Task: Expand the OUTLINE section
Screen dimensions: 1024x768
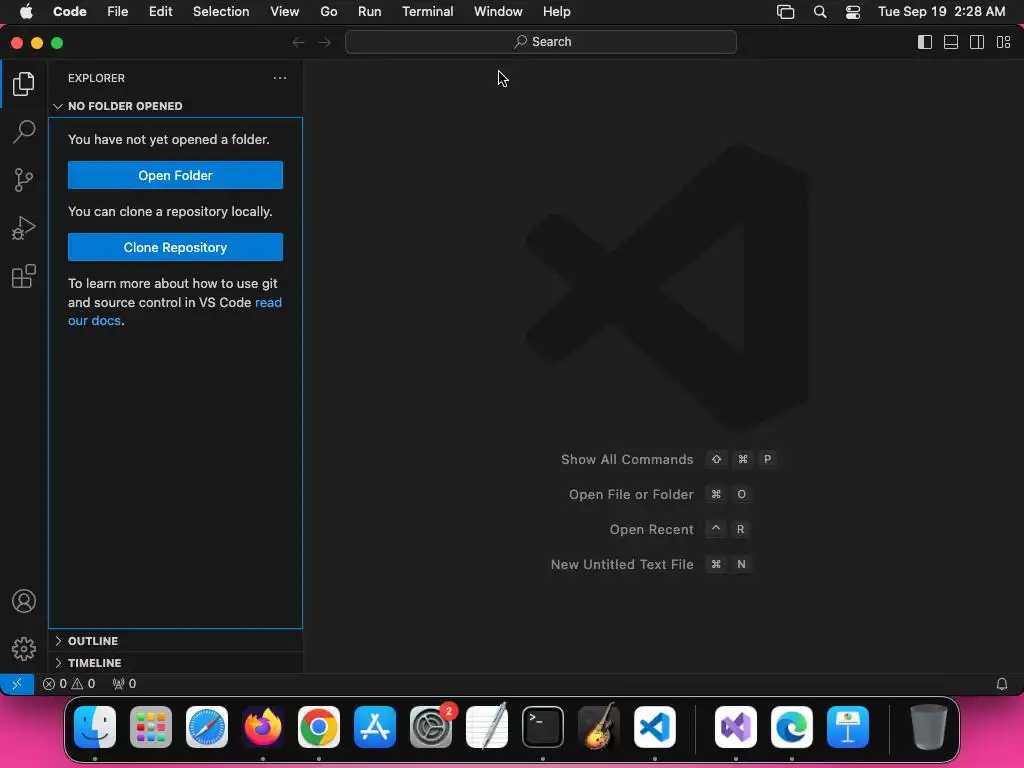Action: (x=175, y=641)
